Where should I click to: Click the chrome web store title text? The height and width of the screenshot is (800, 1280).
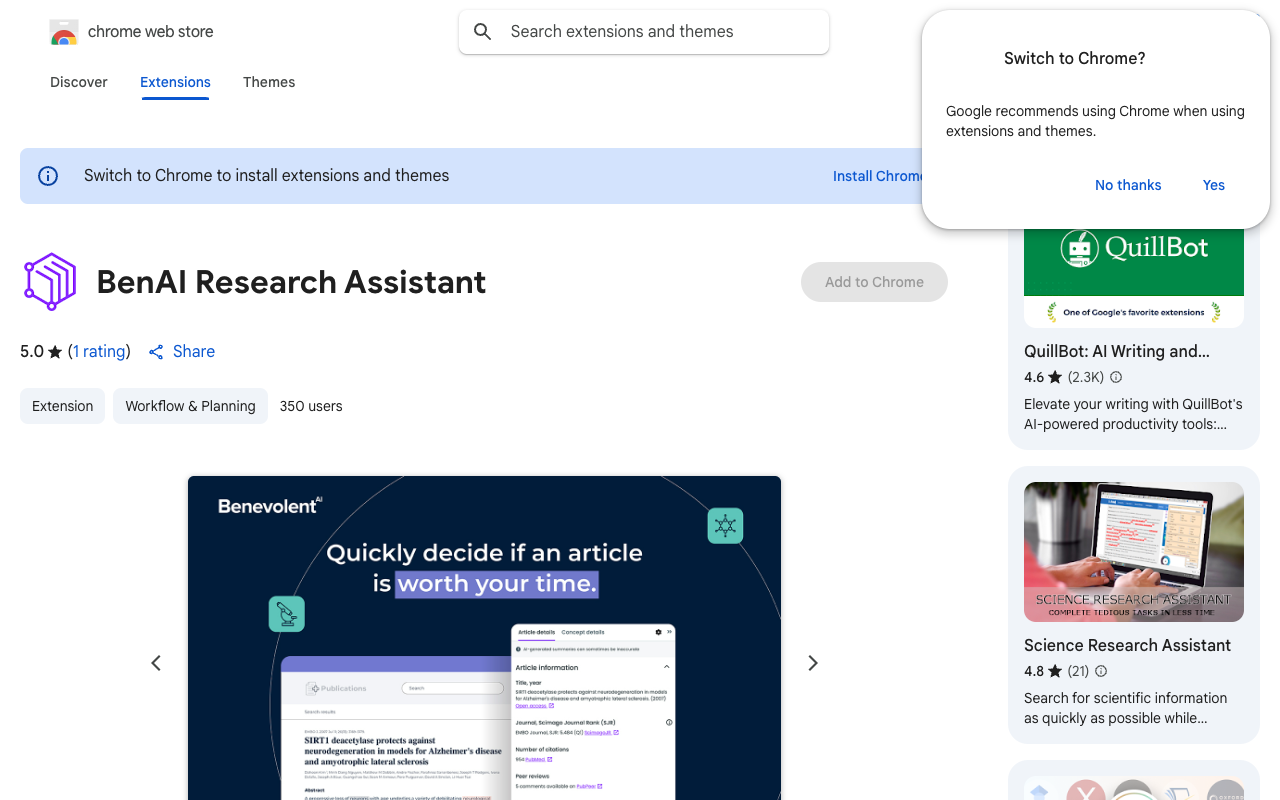coord(151,32)
